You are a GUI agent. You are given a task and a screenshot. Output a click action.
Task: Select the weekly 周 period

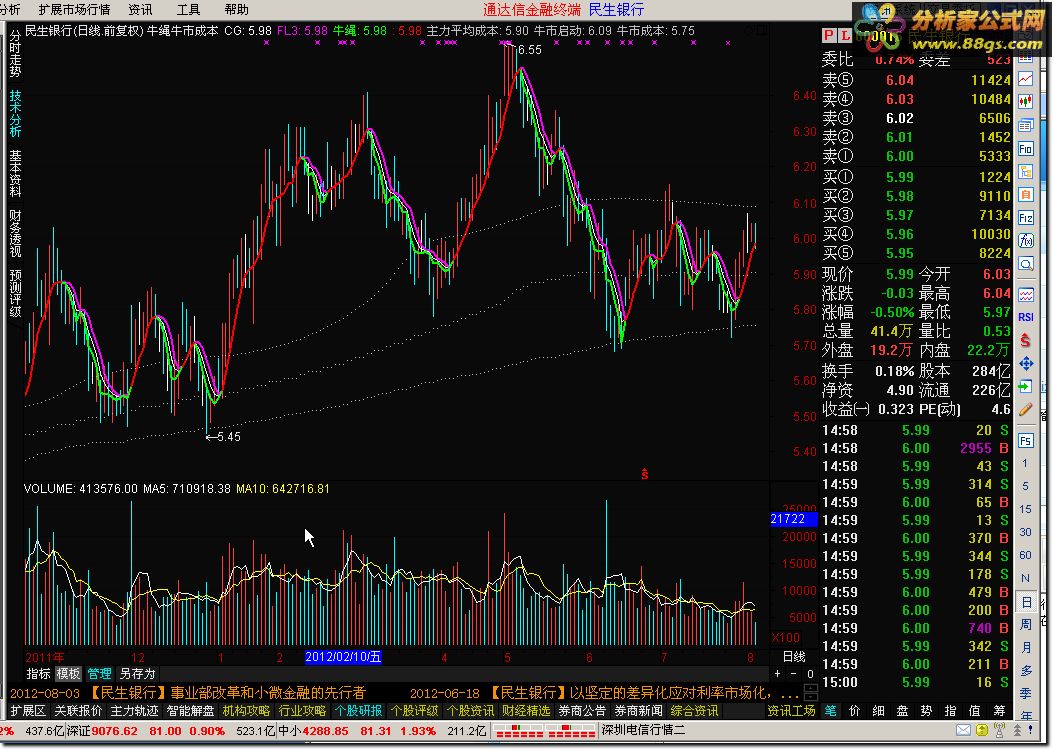(1026, 624)
